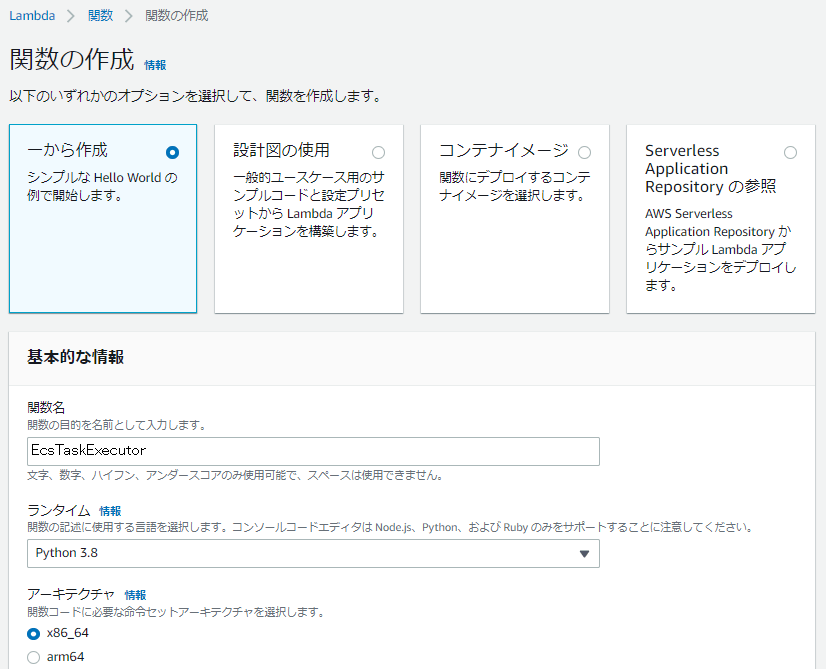Click 情報 next to アーキテクチャ
The height and width of the screenshot is (669, 826).
[135, 594]
